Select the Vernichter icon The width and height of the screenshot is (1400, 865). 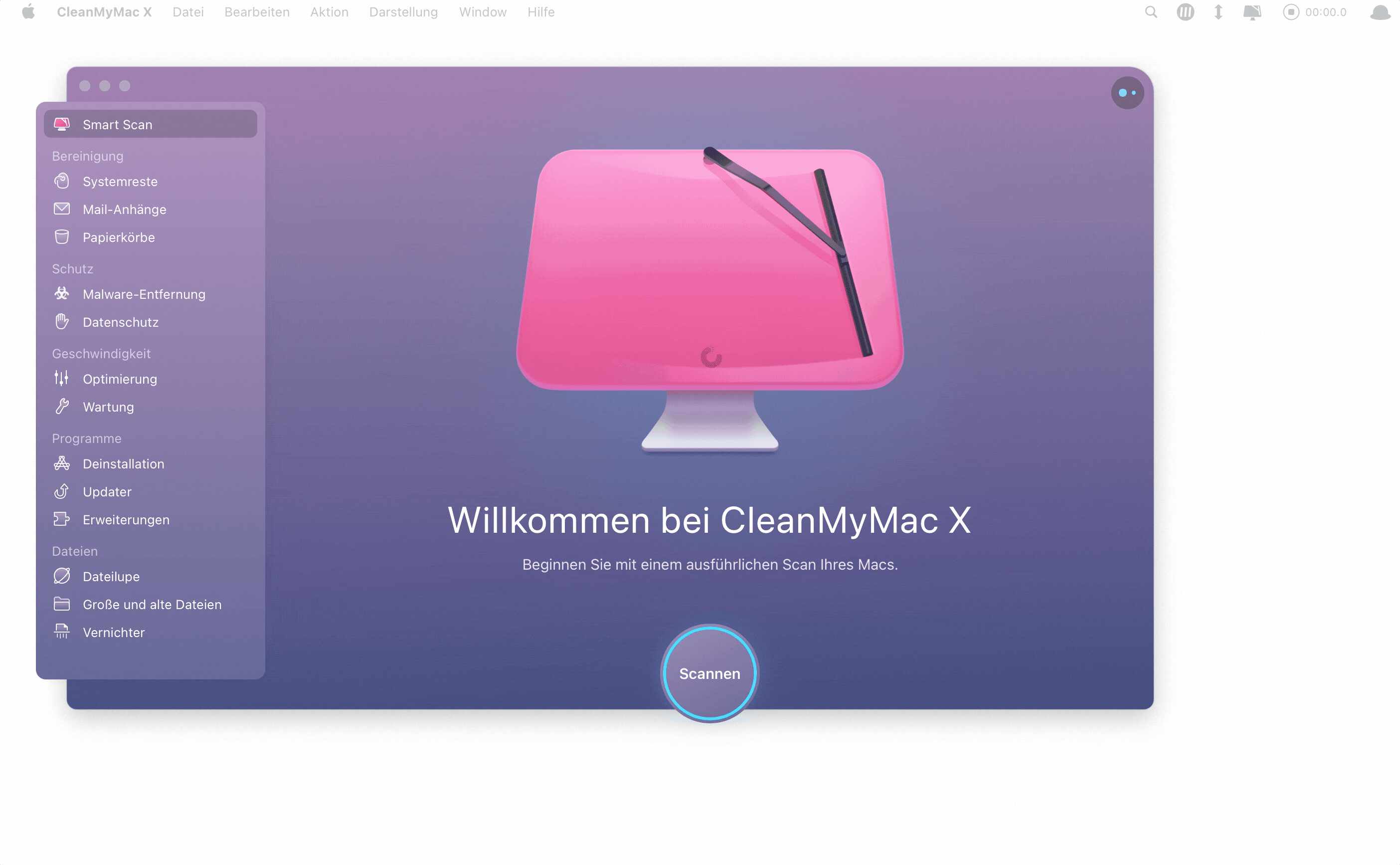tap(63, 632)
